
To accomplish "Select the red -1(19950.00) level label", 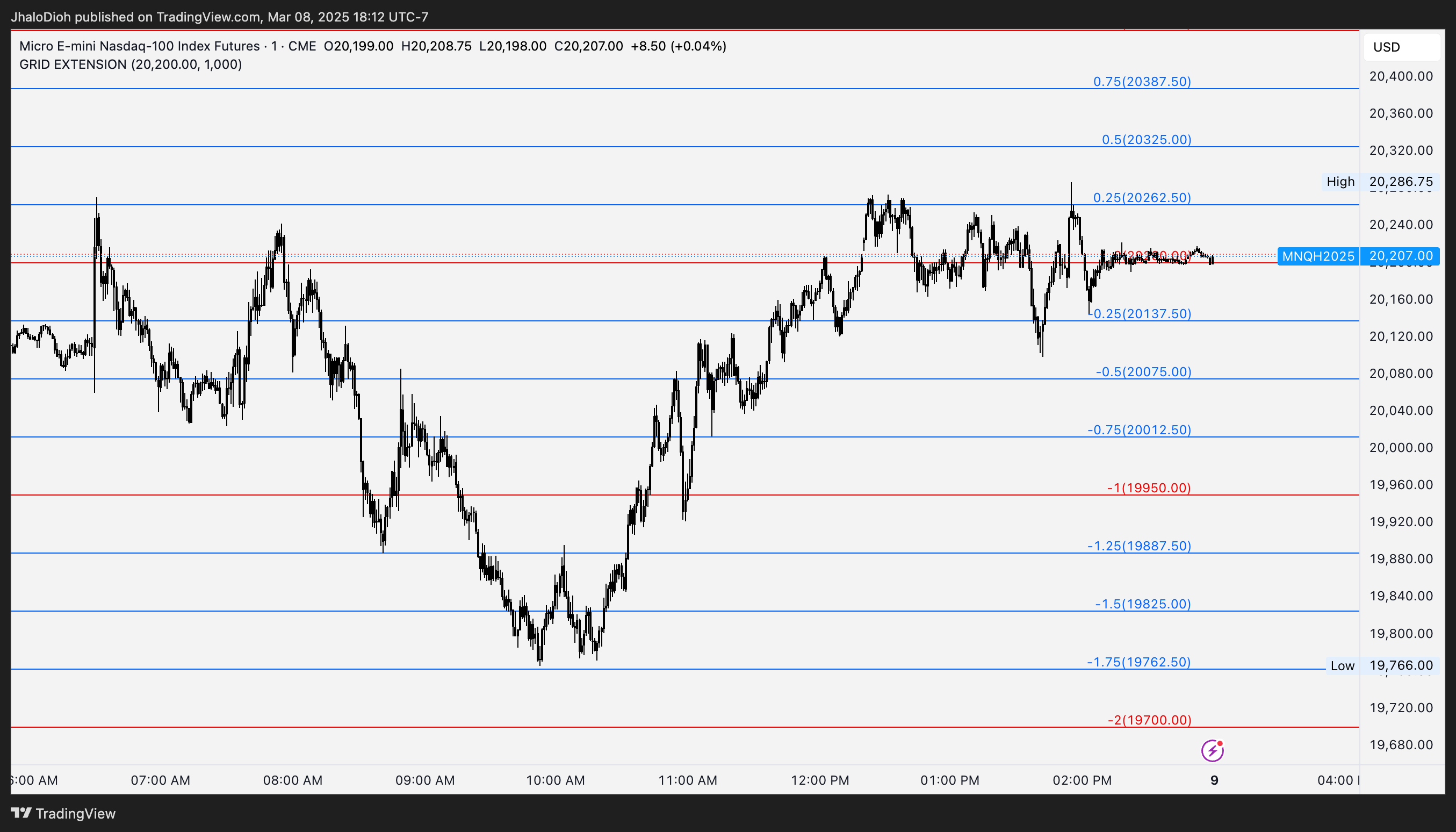I will coord(1149,488).
